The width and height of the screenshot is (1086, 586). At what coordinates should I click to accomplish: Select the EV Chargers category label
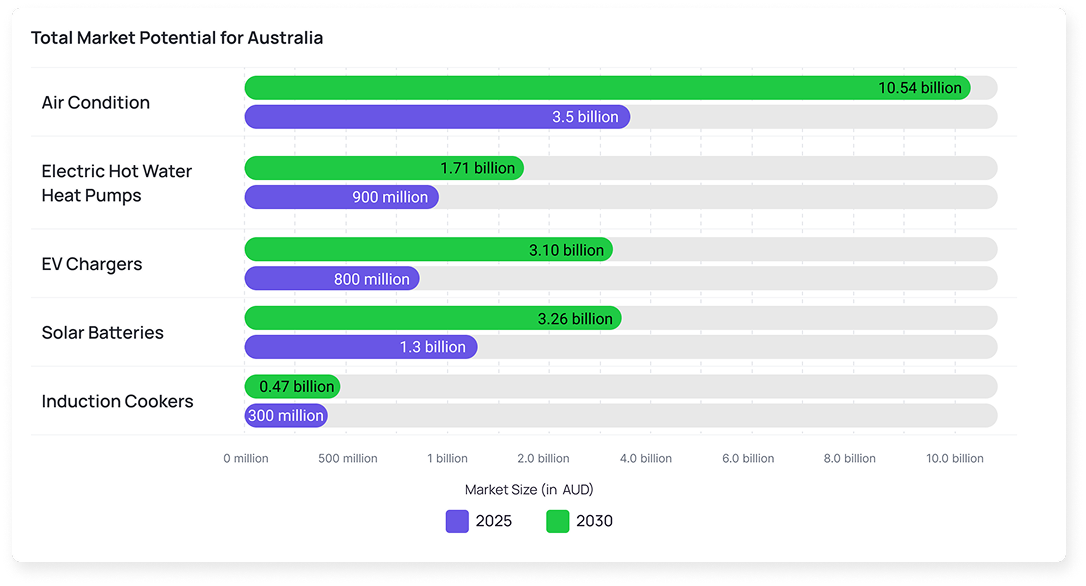point(92,264)
